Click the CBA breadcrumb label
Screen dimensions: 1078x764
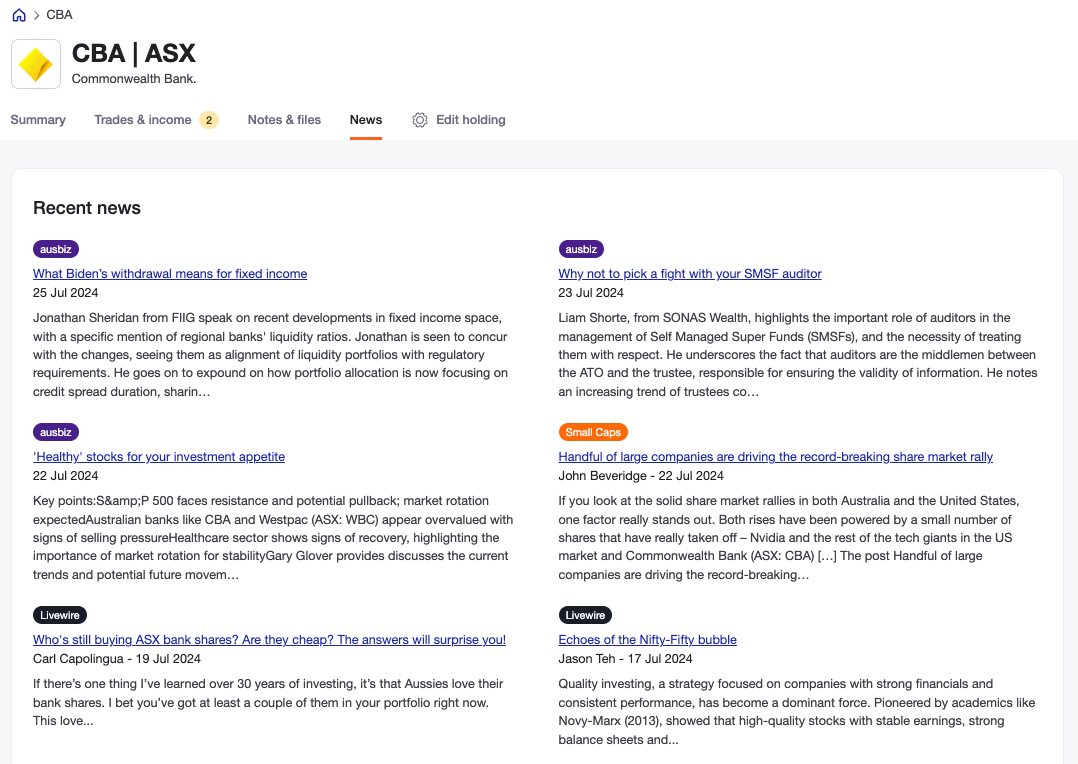click(x=59, y=14)
